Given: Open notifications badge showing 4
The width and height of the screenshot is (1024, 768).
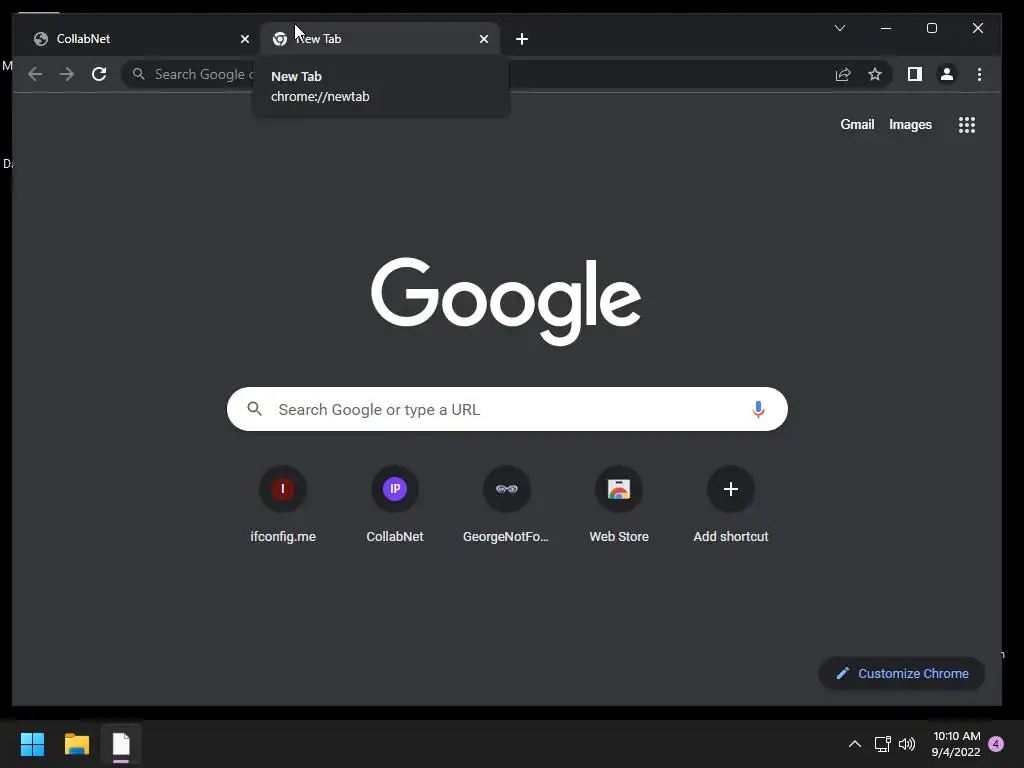Looking at the screenshot, I should (x=997, y=744).
